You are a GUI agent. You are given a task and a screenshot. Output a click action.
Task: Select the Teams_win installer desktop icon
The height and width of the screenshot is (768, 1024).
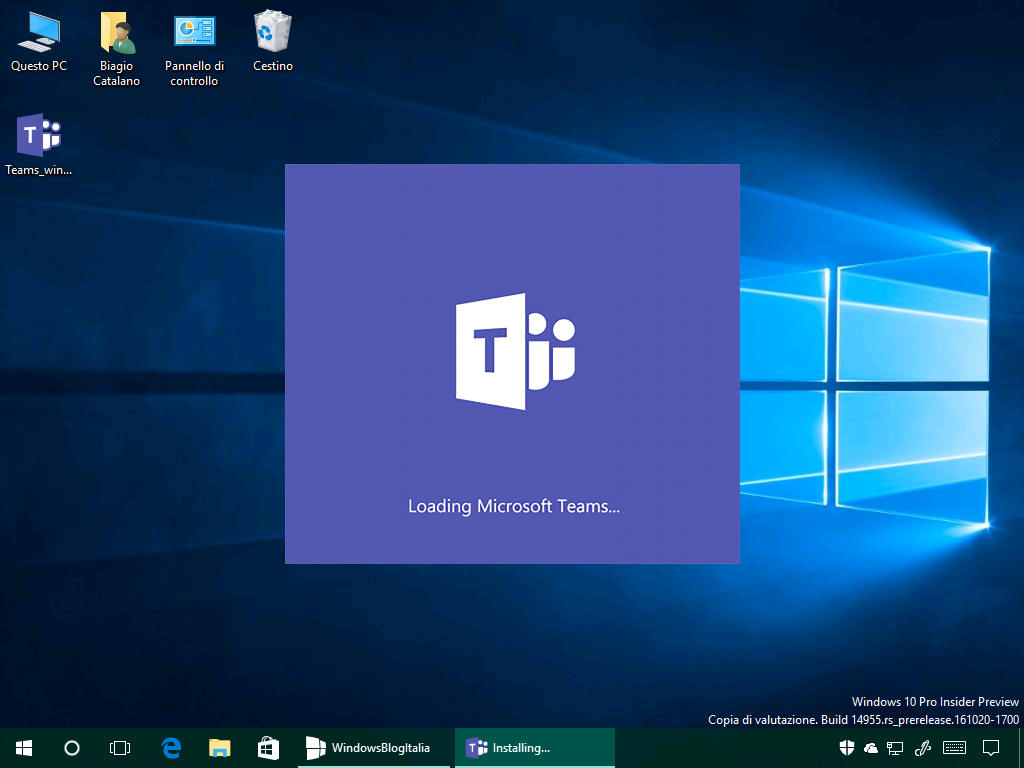pyautogui.click(x=39, y=144)
